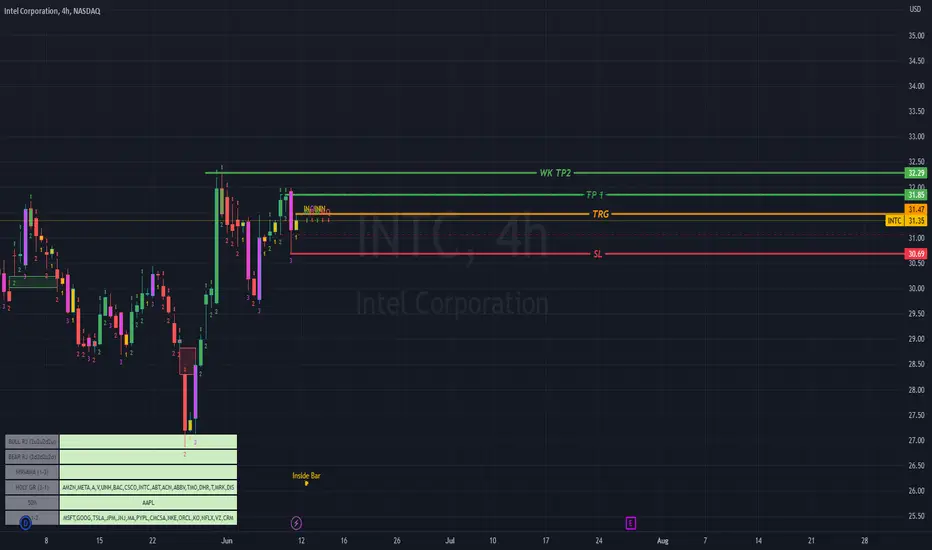Click the AAPL table cell
This screenshot has width=932, height=550.
click(x=148, y=502)
